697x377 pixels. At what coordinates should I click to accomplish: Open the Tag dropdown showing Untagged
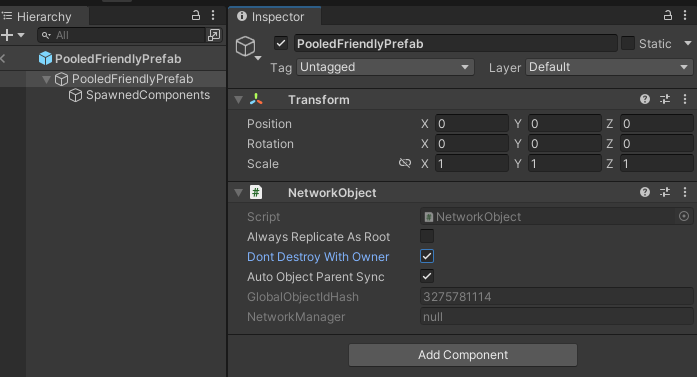tap(385, 67)
